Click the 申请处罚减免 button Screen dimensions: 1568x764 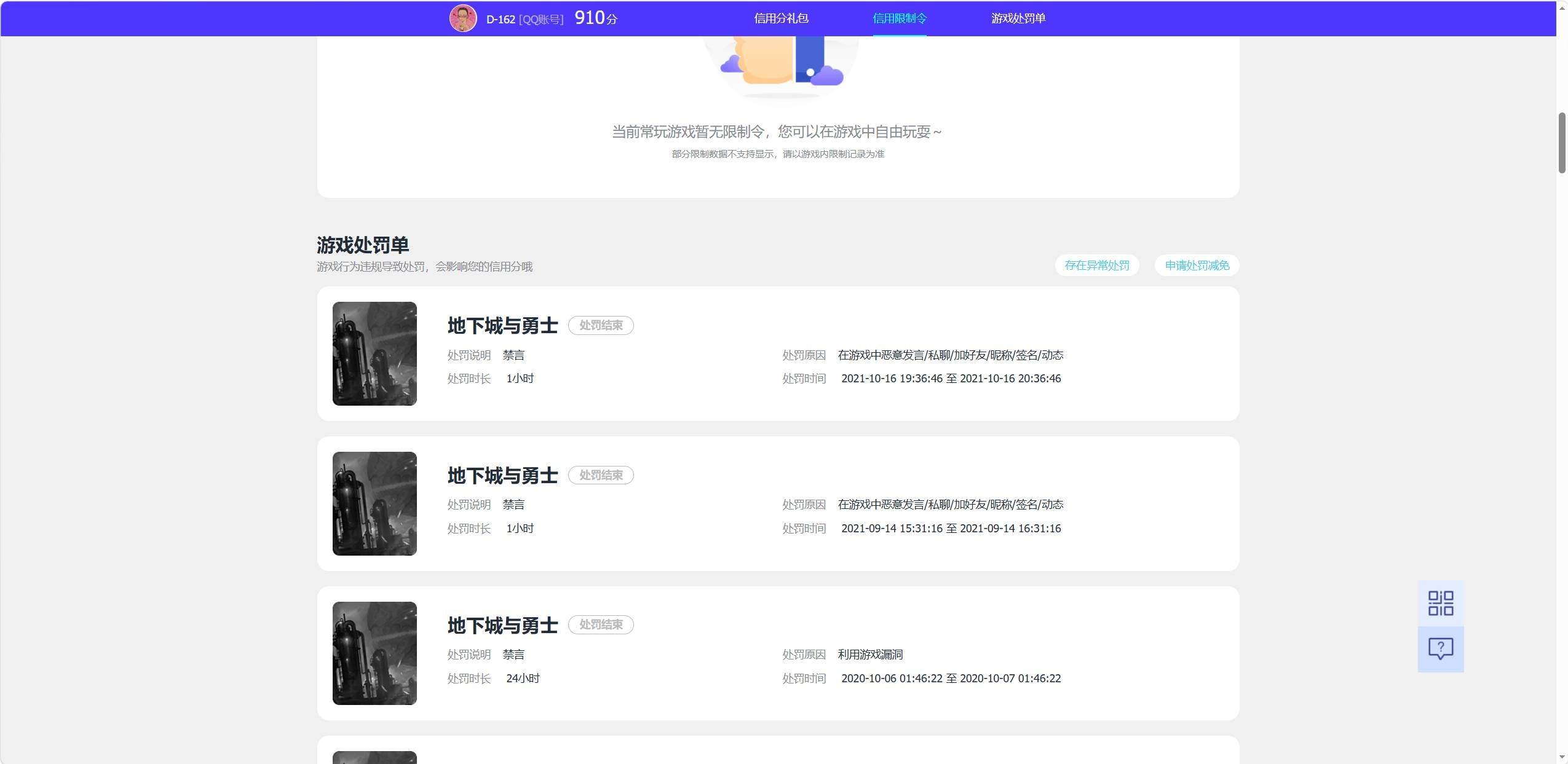coord(1197,266)
